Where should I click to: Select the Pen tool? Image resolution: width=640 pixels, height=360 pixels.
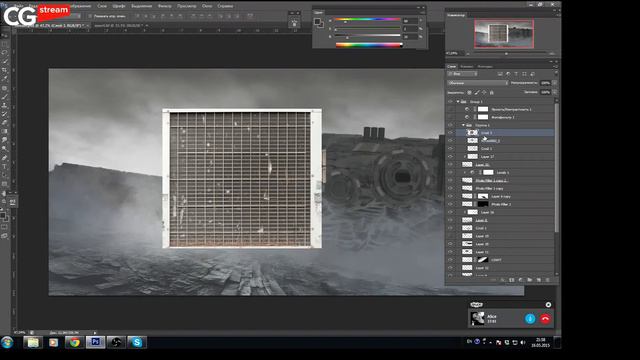point(5,158)
